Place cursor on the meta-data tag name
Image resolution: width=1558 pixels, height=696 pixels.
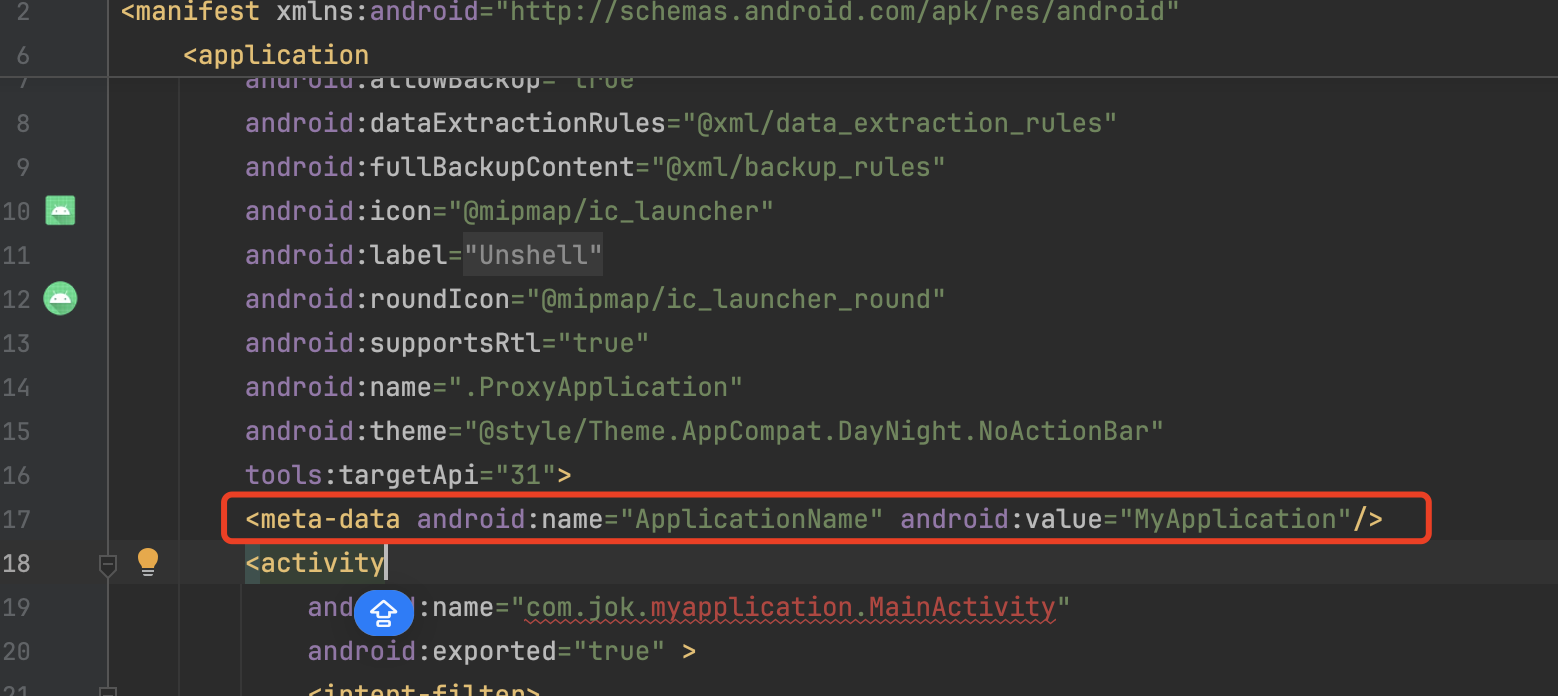pos(330,519)
